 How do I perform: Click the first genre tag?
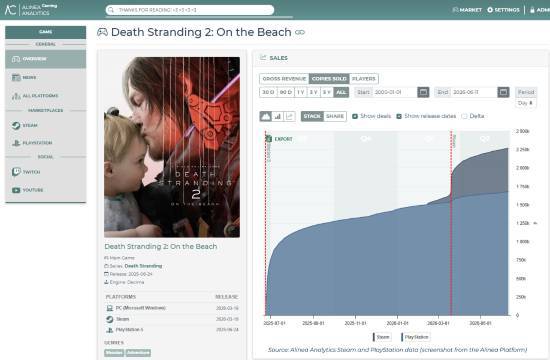tap(114, 353)
